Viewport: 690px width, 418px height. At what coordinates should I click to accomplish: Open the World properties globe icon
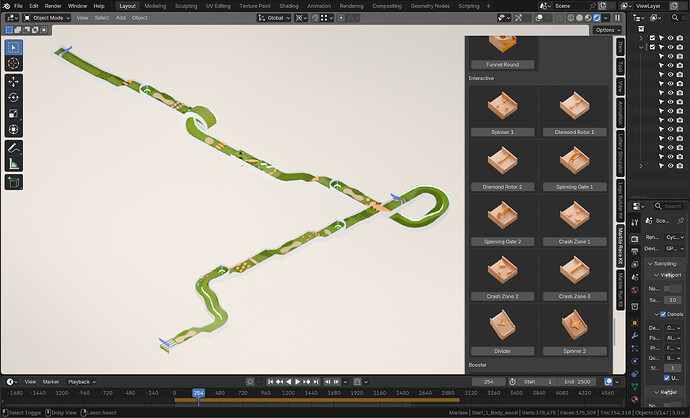tap(635, 290)
